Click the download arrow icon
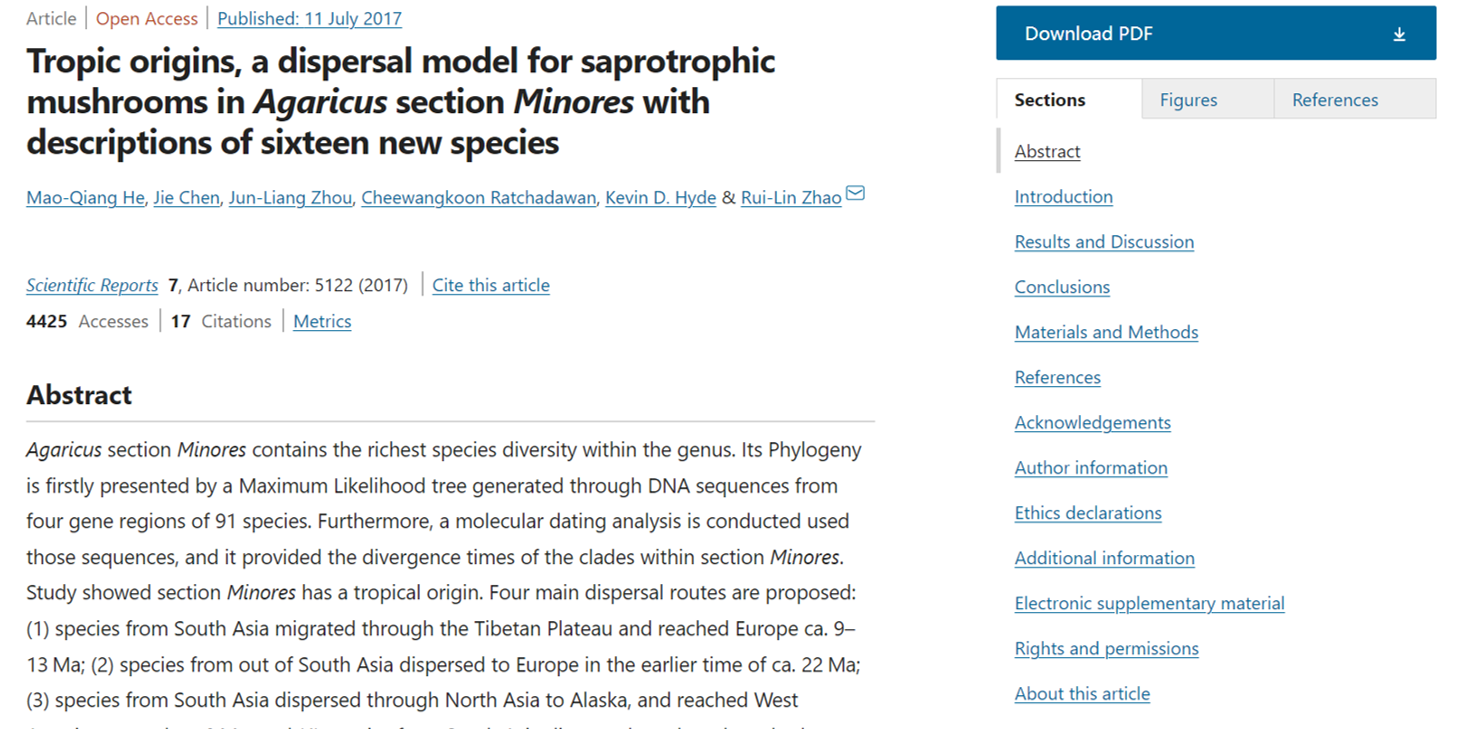This screenshot has height=729, width=1472. (1399, 34)
